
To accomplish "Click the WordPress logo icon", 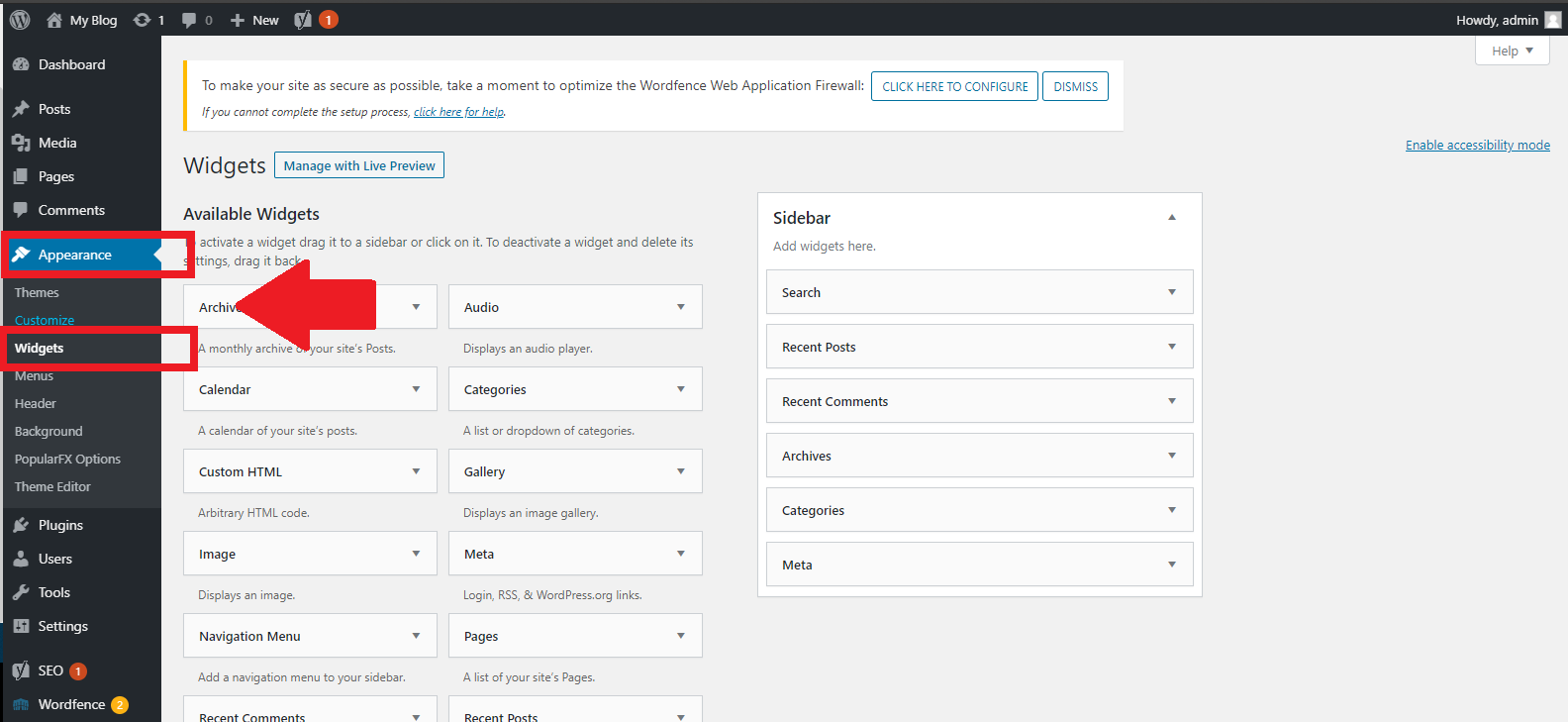I will 20,20.
